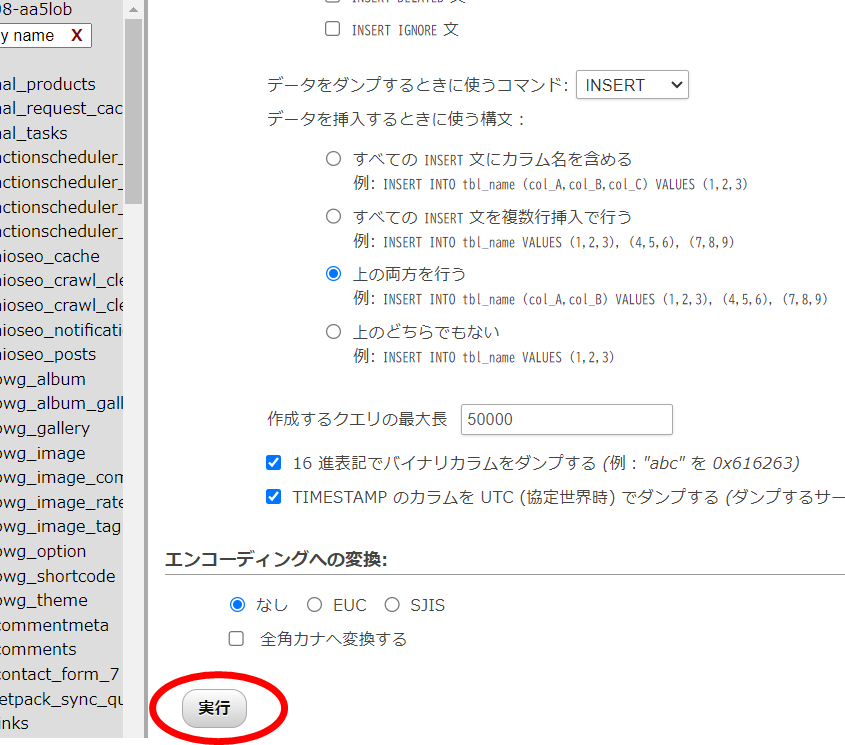Open the contact_form_7 table in sidebar
This screenshot has width=845, height=745.
[58, 674]
